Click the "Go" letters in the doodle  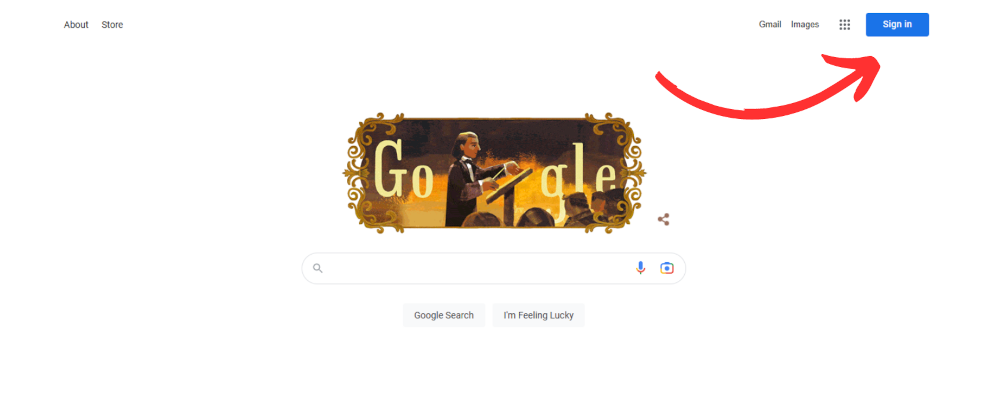(404, 169)
